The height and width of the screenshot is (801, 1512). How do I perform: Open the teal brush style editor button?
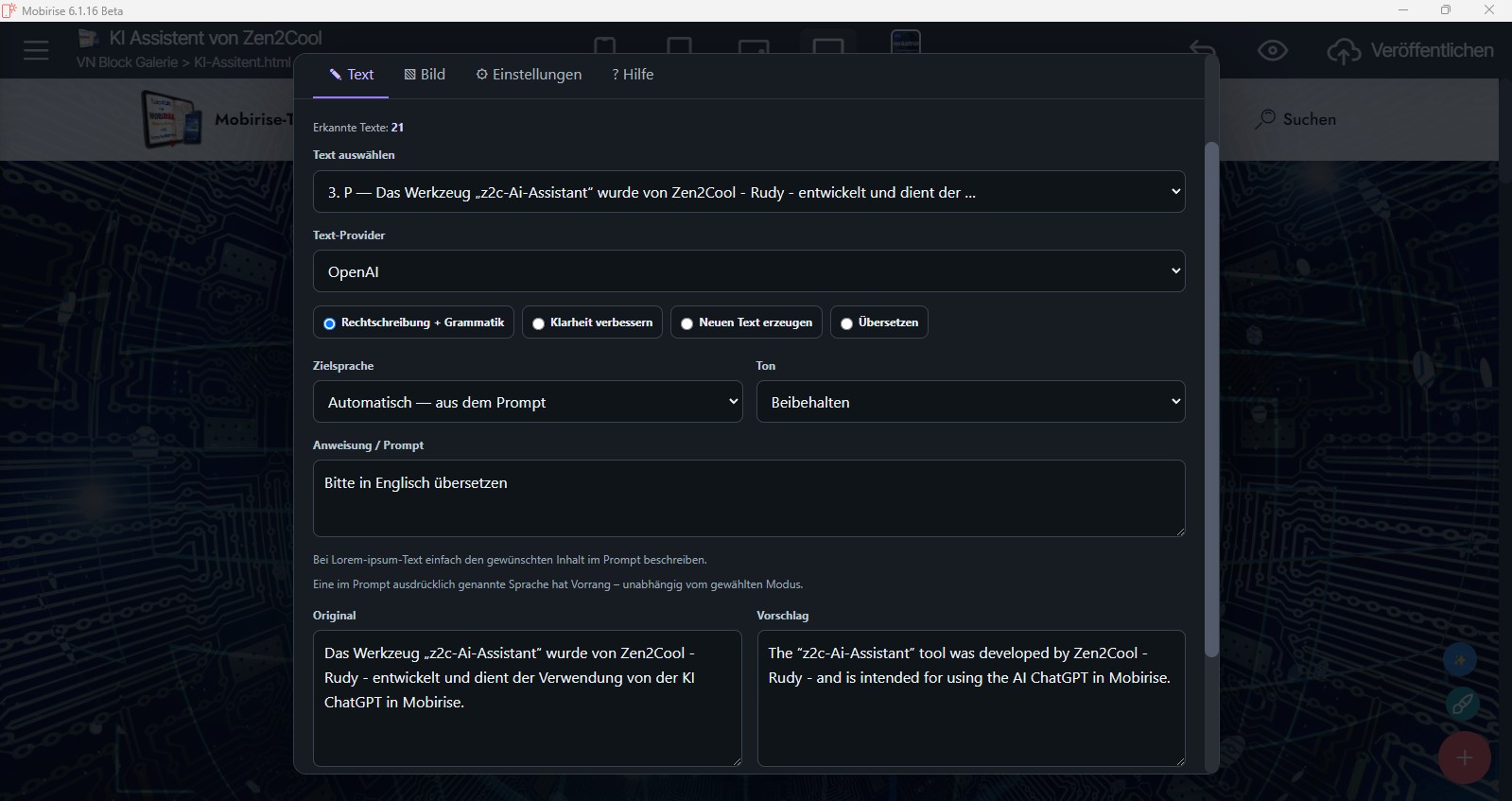pyautogui.click(x=1463, y=704)
